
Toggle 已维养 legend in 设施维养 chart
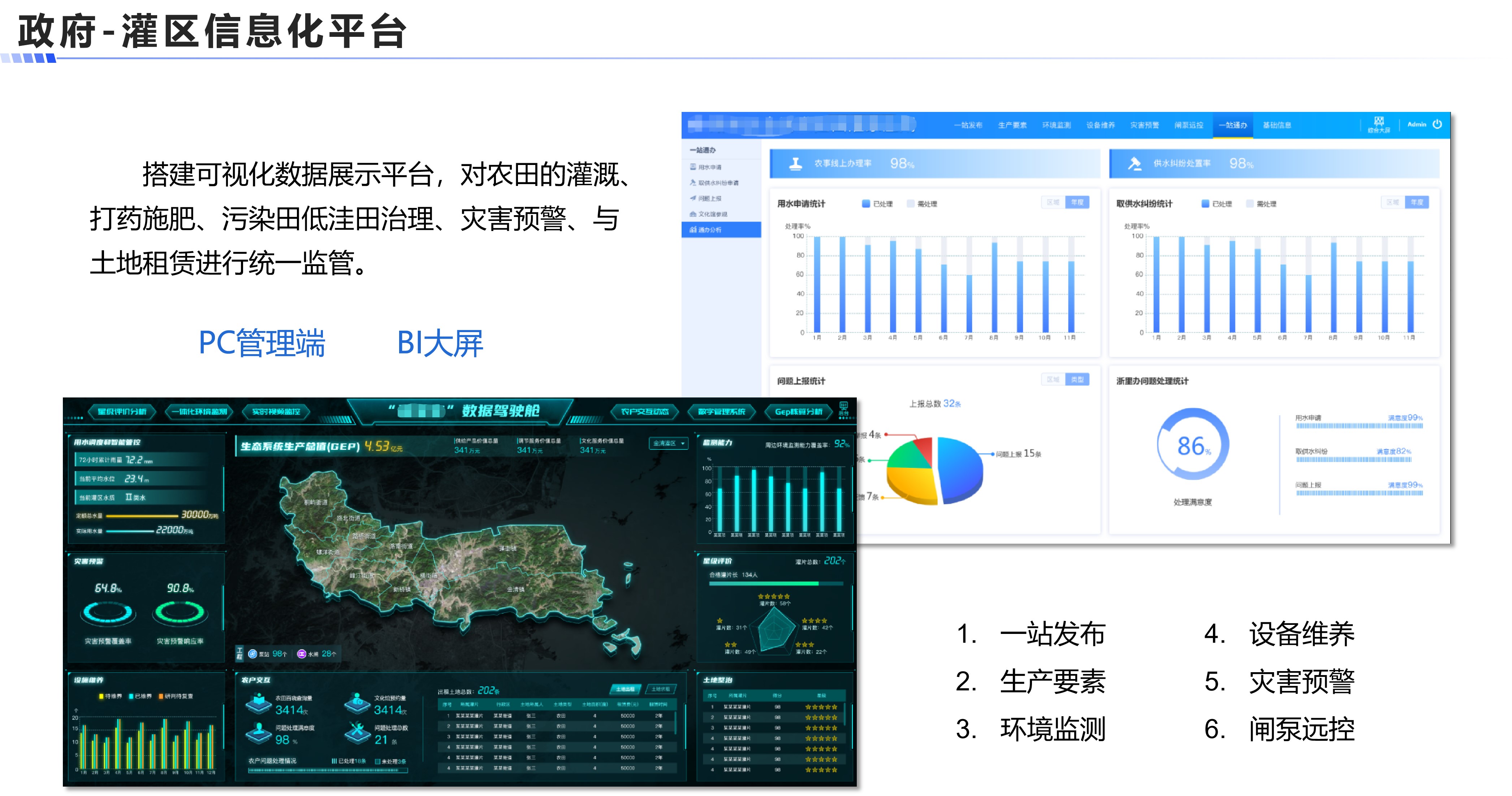coord(140,696)
